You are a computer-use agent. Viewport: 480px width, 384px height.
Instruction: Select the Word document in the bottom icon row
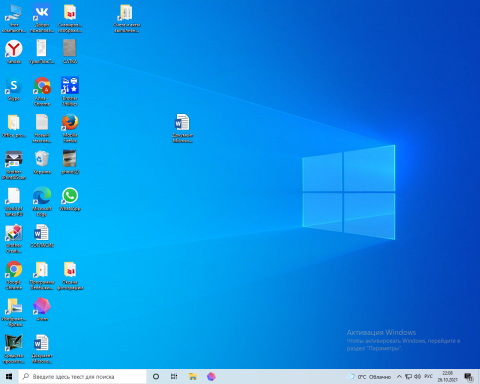[x=42, y=349]
